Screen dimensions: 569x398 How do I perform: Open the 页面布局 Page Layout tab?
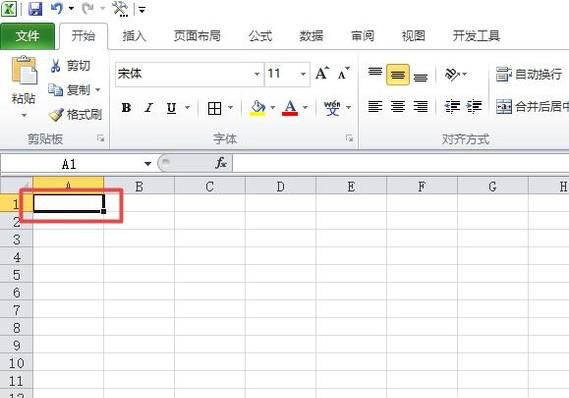197,36
